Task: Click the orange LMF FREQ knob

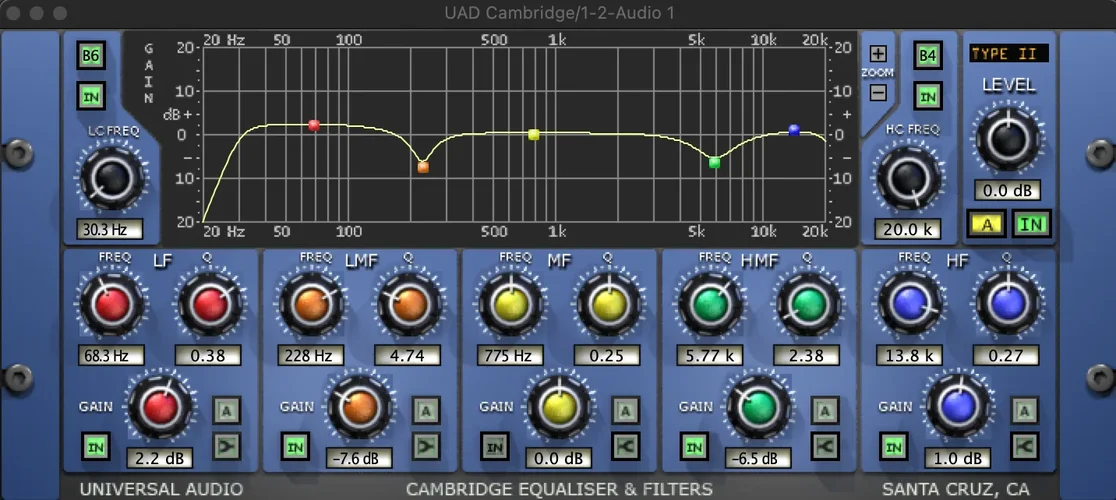Action: 310,304
